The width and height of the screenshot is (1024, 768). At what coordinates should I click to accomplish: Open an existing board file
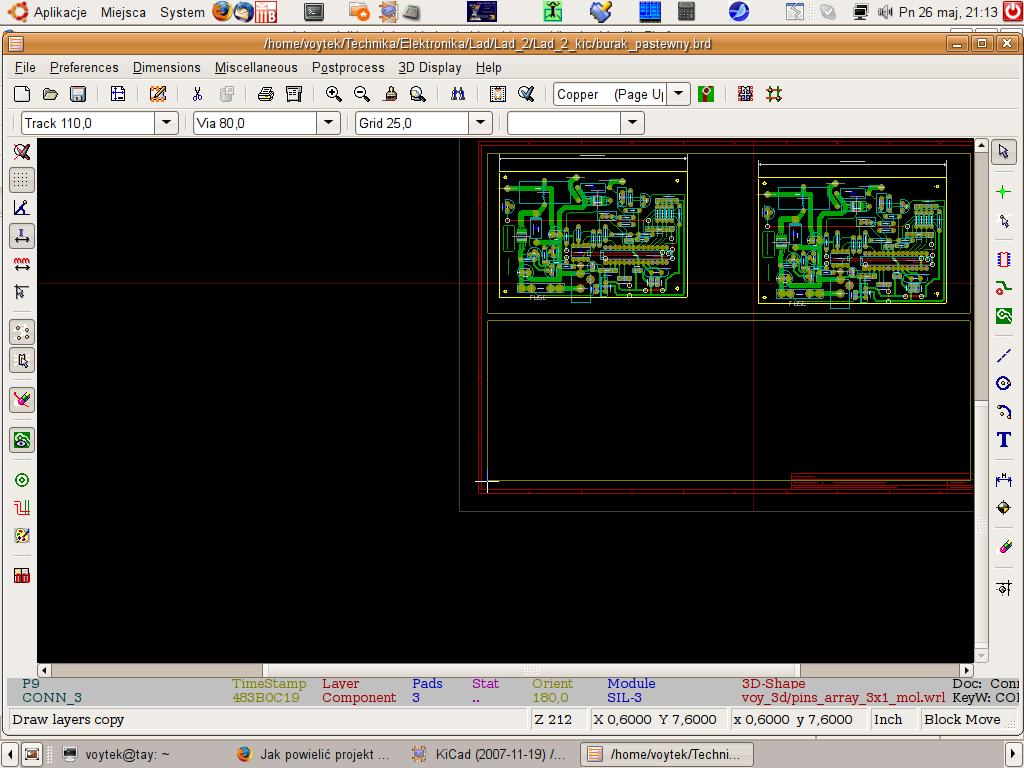[50, 94]
